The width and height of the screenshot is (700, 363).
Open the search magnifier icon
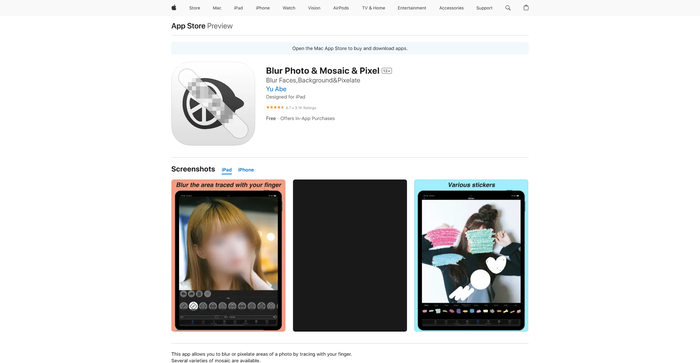(x=508, y=8)
